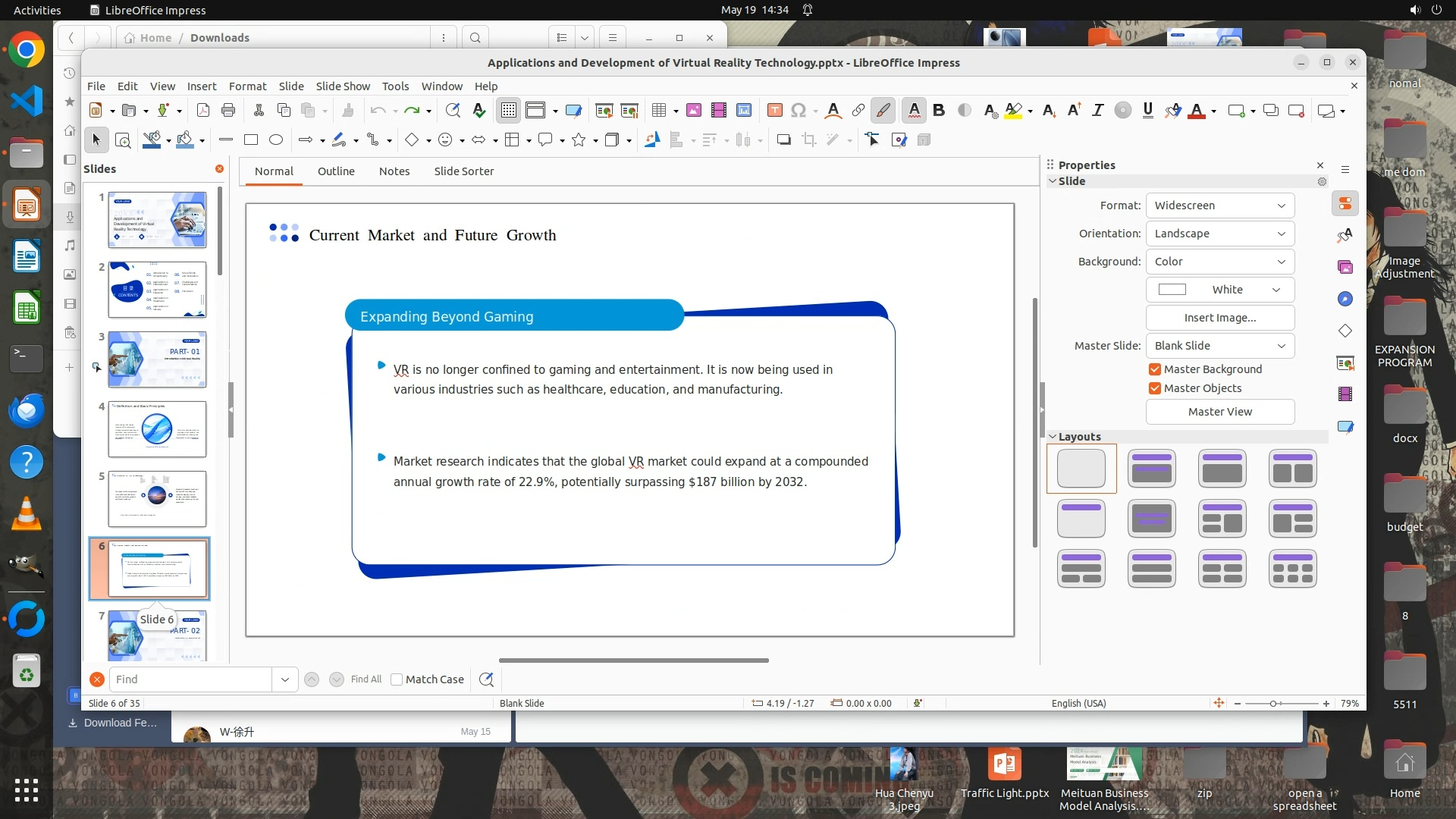
Task: Toggle the Display Grid icon
Action: (x=508, y=111)
